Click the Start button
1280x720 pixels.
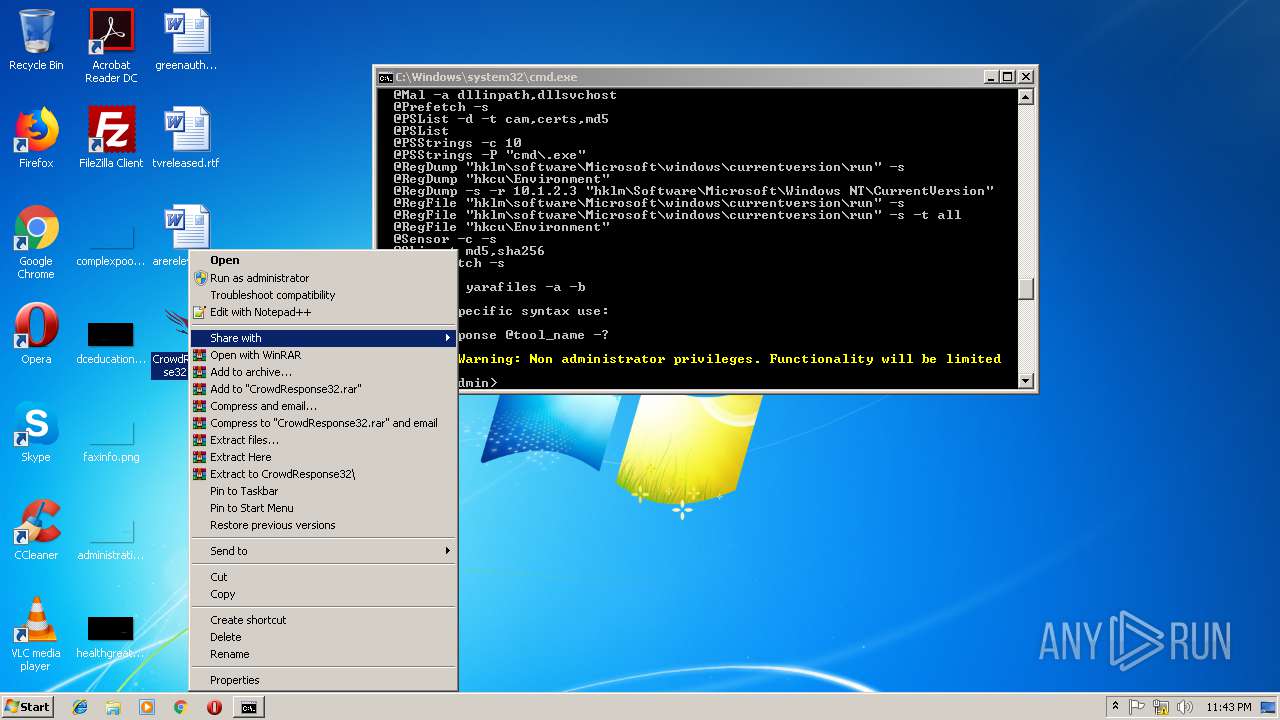point(27,707)
